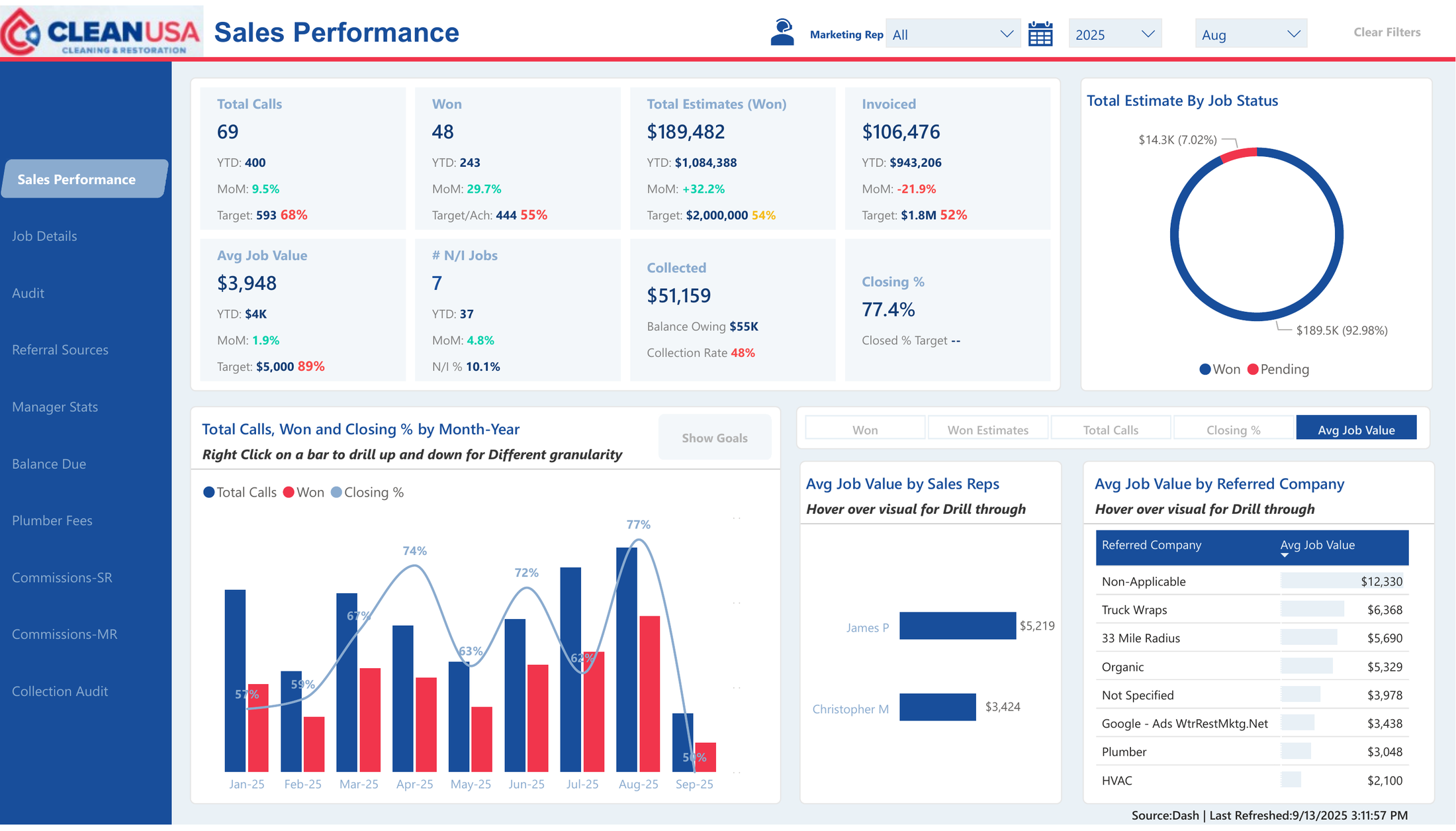Select the Not Specified row
This screenshot has width=1456, height=831.
(1251, 695)
